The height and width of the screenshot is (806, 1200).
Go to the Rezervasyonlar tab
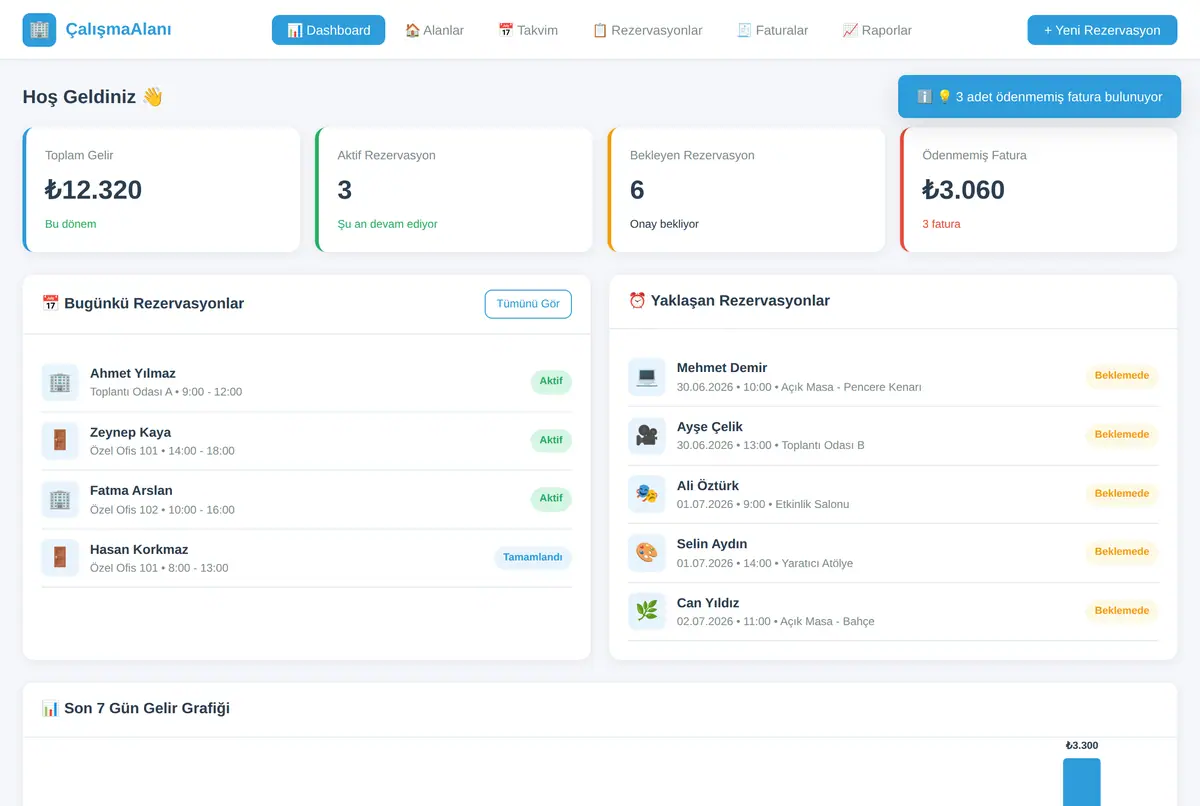click(647, 30)
